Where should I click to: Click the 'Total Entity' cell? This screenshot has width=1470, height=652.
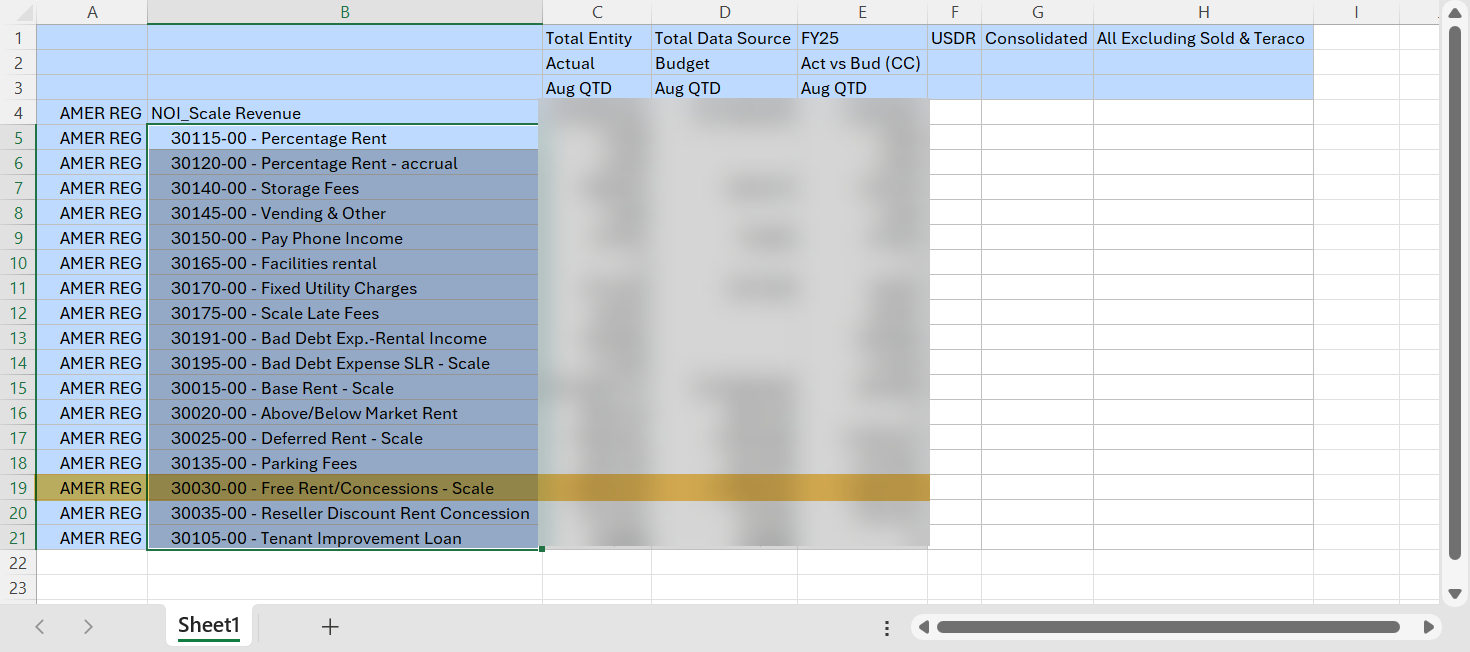click(597, 38)
